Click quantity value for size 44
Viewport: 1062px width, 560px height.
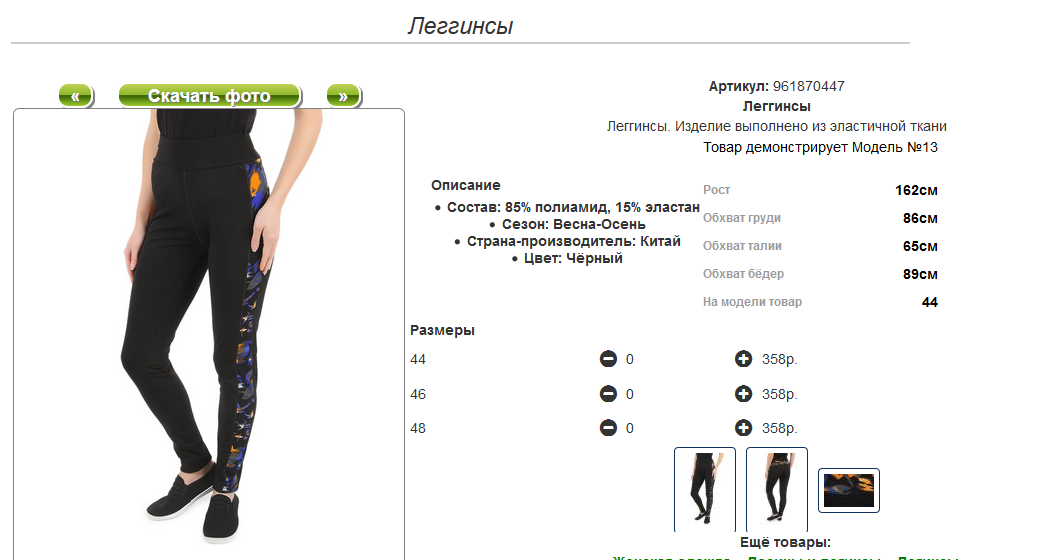click(x=630, y=360)
